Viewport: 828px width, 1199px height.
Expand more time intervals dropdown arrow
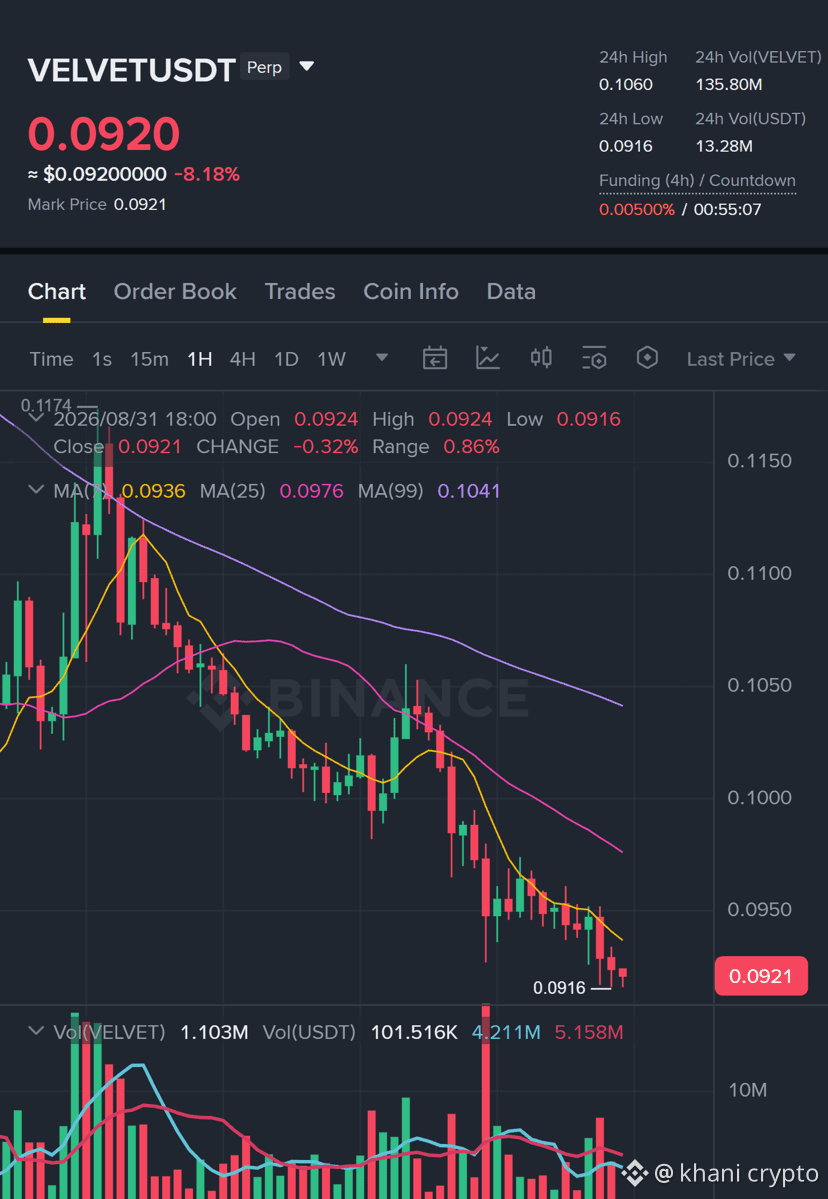pyautogui.click(x=382, y=358)
